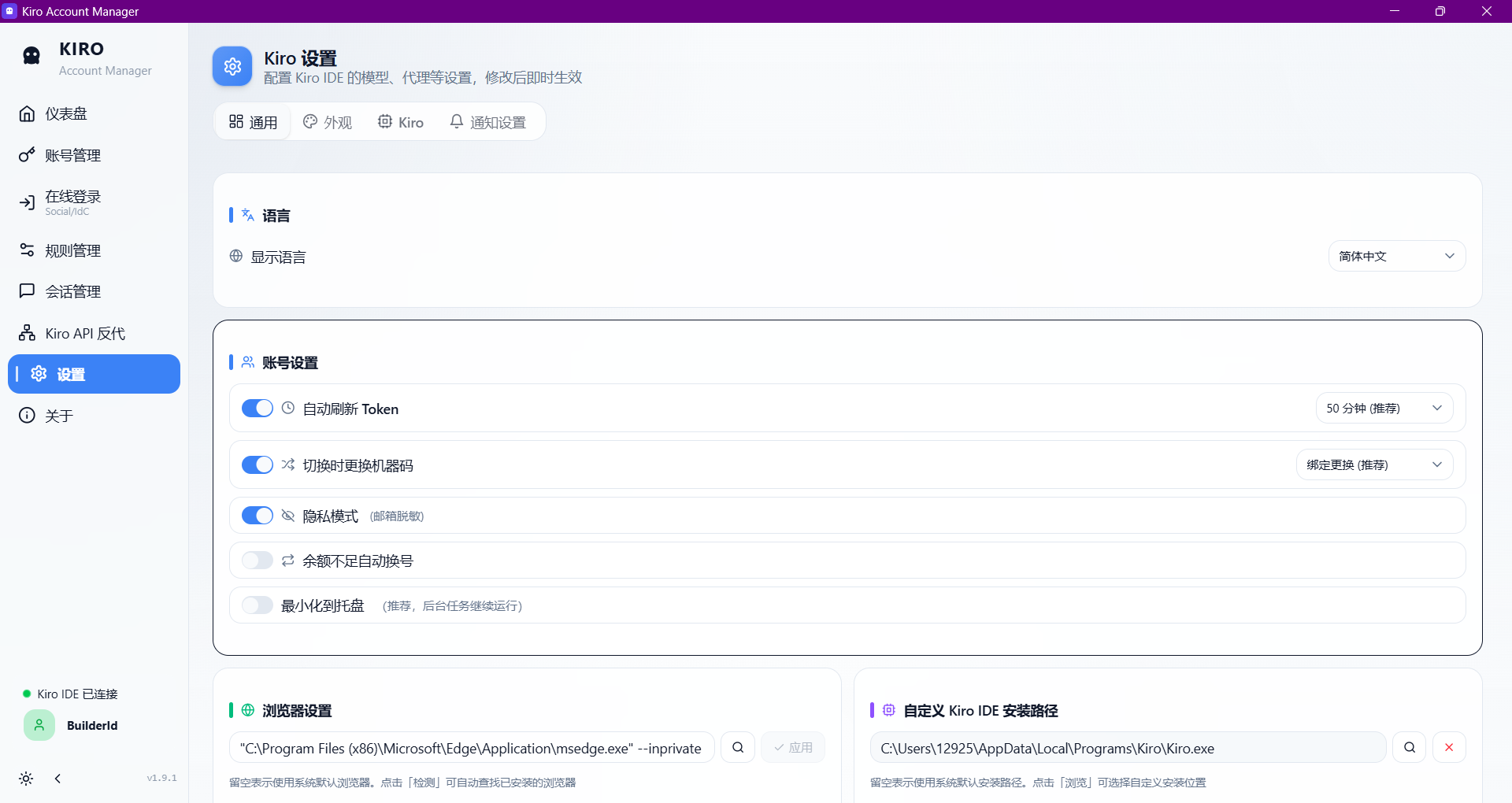Open 绑定更换 (推荐) dropdown
The image size is (1512, 803).
coord(1375,464)
